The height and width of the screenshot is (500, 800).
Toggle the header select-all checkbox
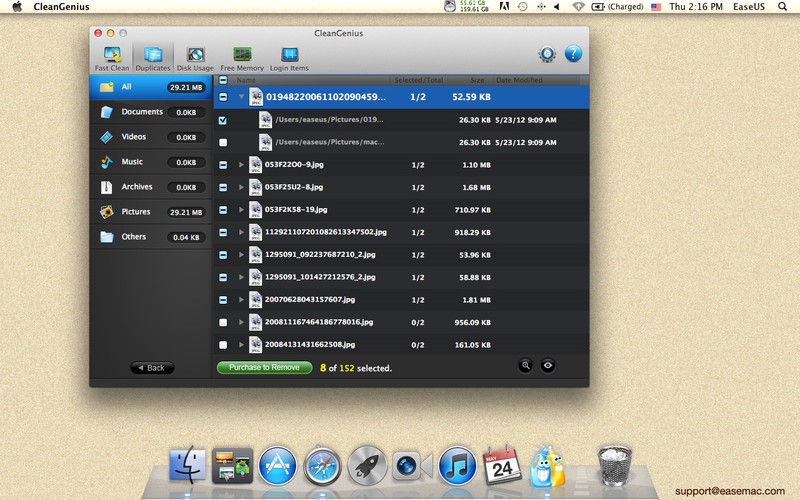point(223,80)
